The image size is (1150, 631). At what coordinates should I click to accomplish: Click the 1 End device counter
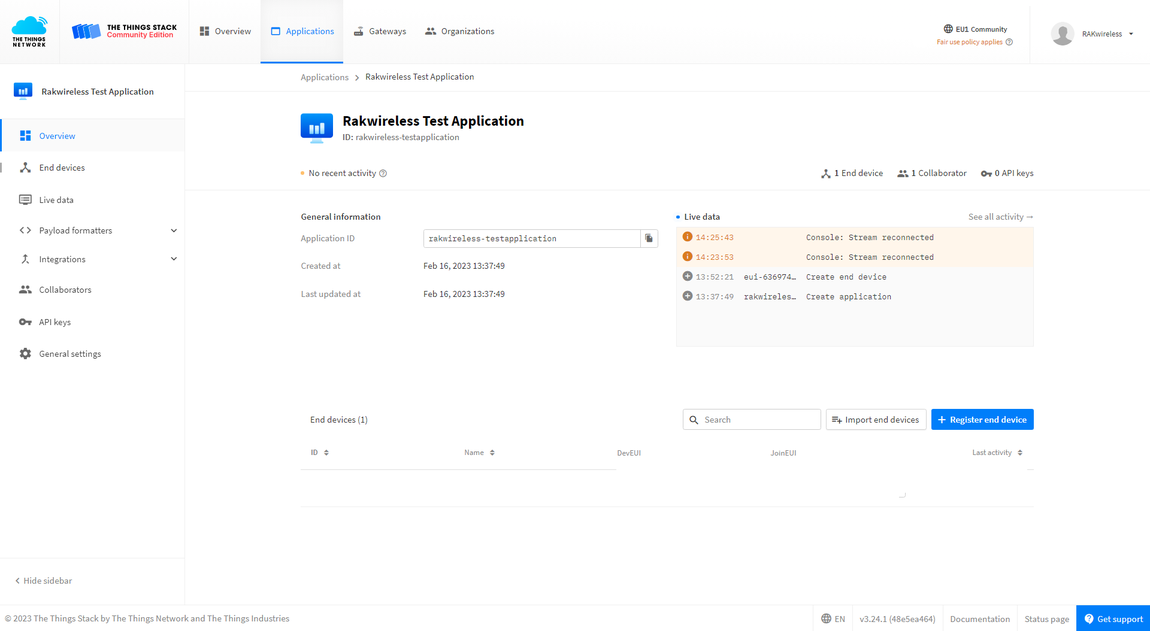coord(851,173)
